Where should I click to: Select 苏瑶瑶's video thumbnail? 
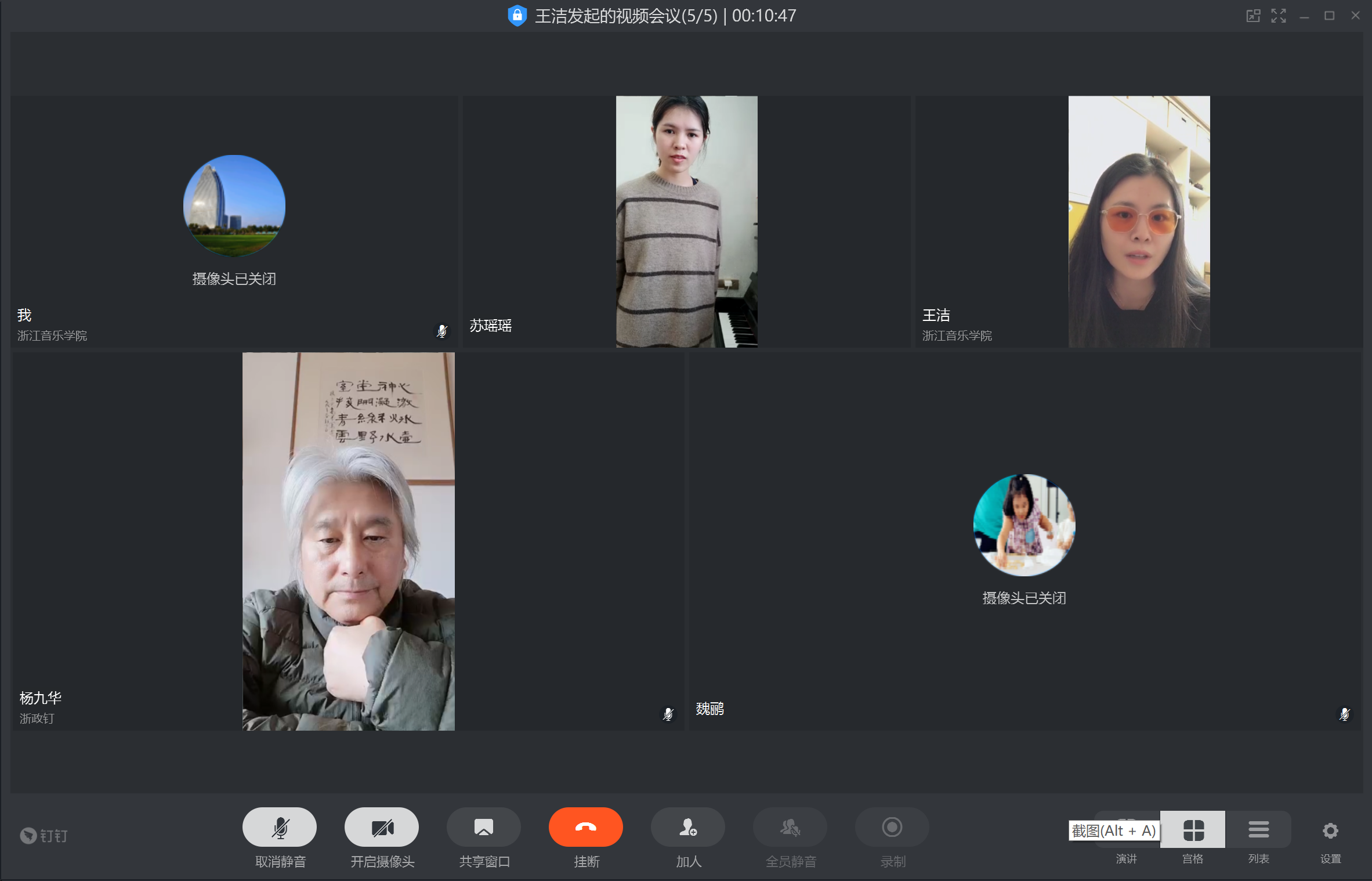686,222
